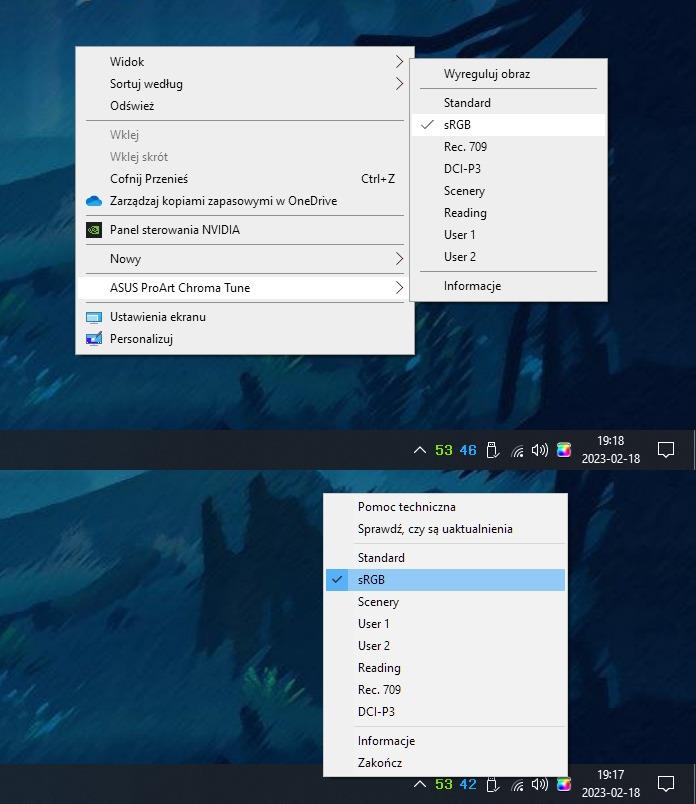Image resolution: width=696 pixels, height=804 pixels.
Task: Choose Odśwież in the context menu
Action: (x=245, y=106)
